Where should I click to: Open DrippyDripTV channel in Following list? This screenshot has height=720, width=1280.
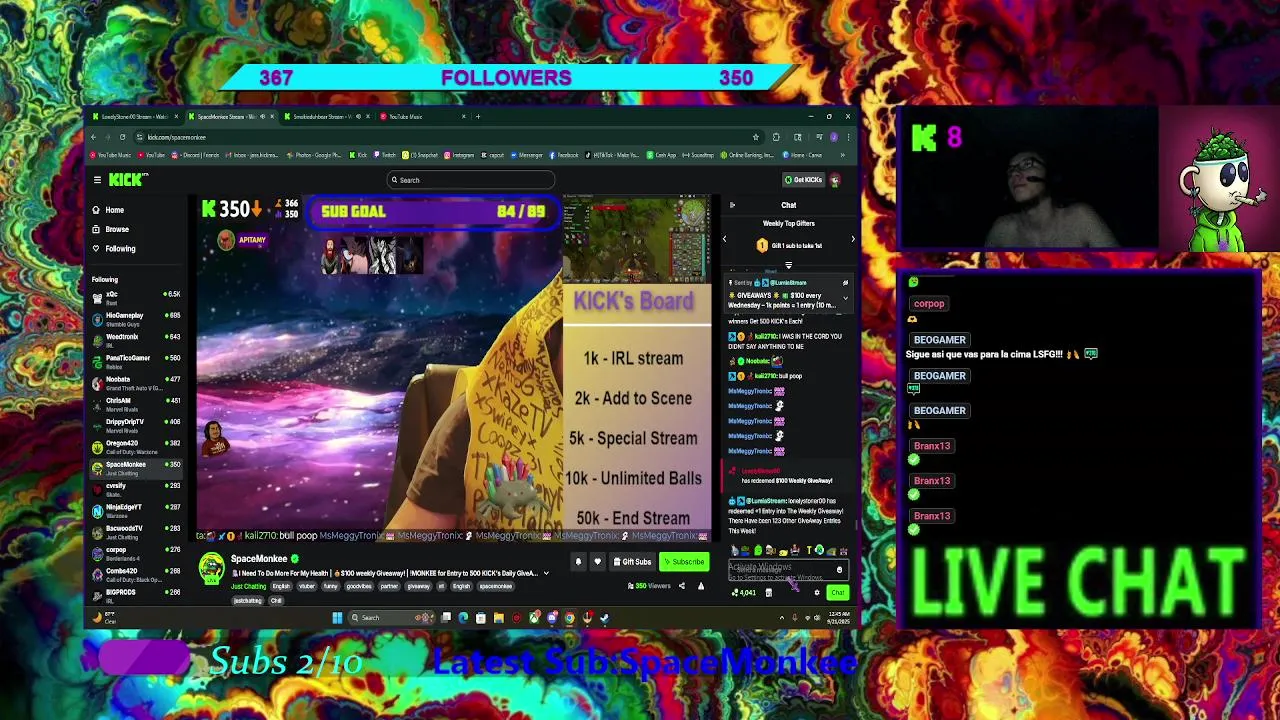coord(136,425)
